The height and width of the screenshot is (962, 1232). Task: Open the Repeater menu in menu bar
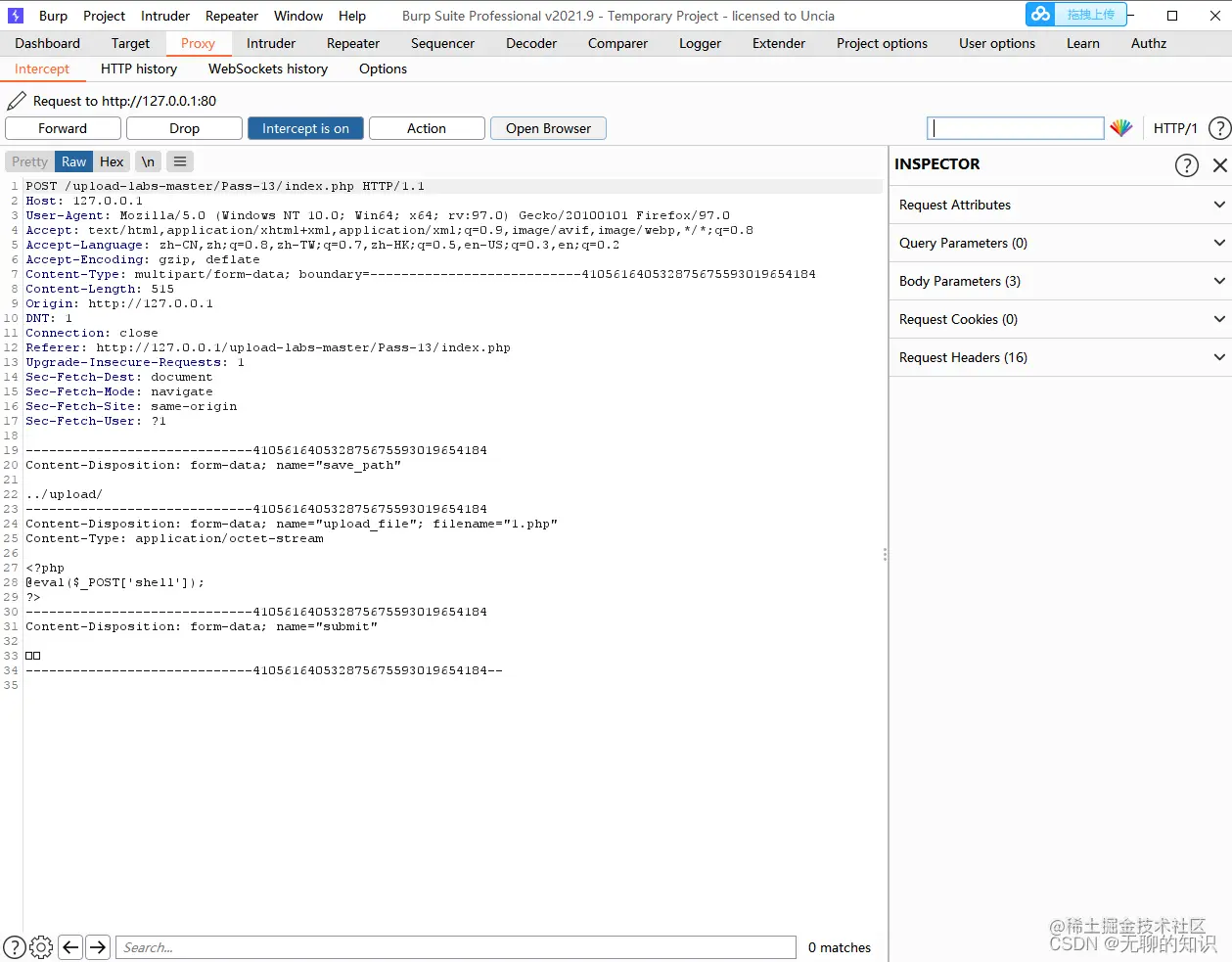point(232,16)
